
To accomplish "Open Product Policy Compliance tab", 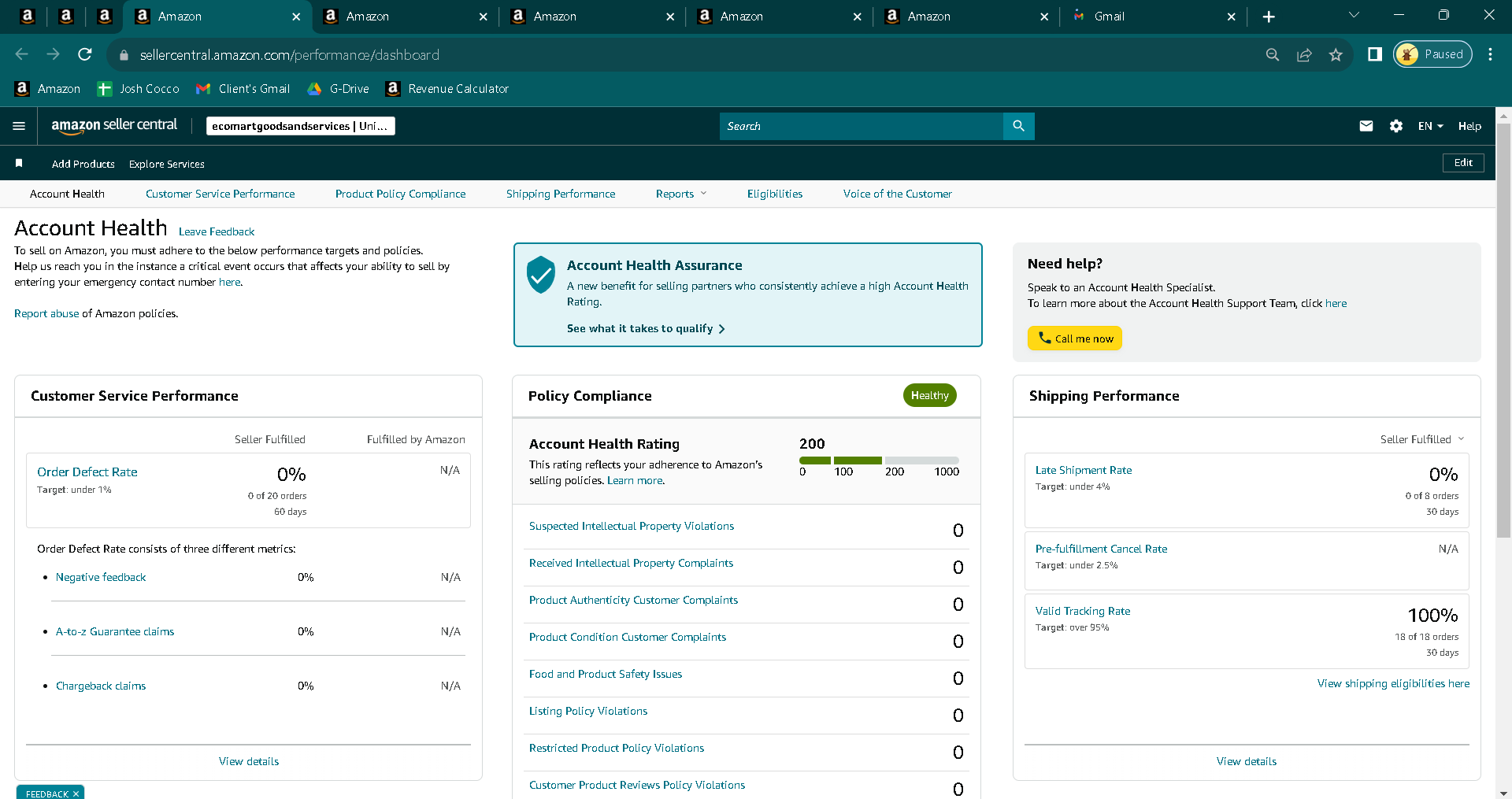I will [400, 194].
